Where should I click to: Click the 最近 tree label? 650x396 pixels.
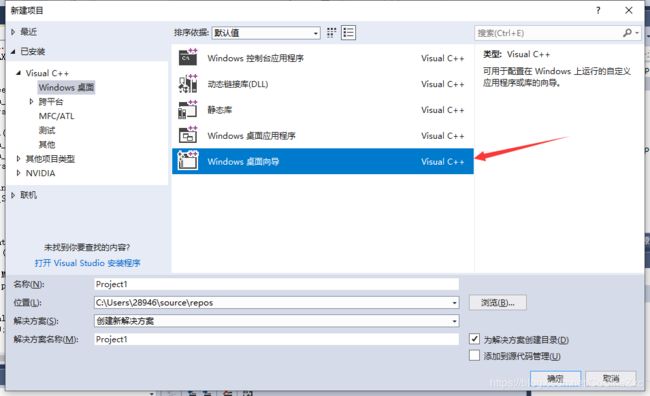pyautogui.click(x=29, y=32)
